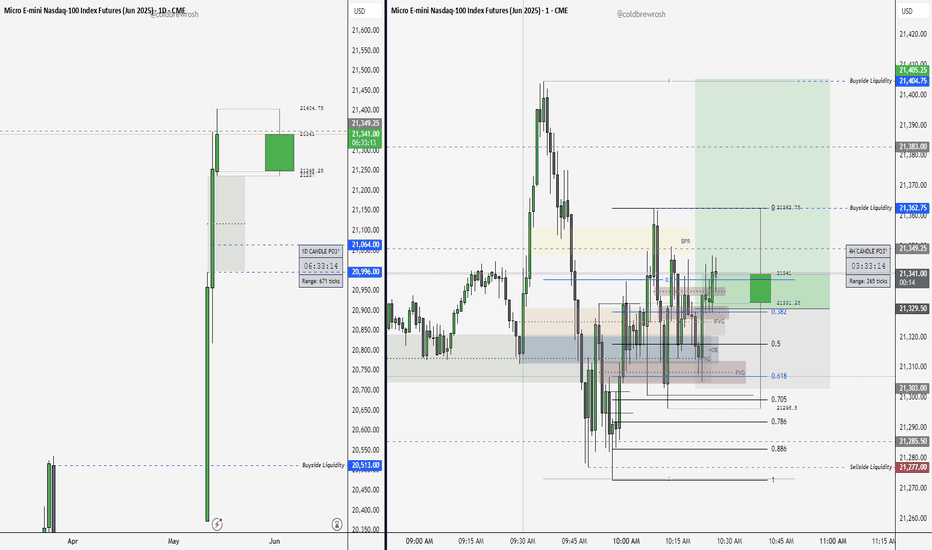The width and height of the screenshot is (932, 550).
Task: Click the 03:33:14 countdown cell
Action: click(868, 266)
